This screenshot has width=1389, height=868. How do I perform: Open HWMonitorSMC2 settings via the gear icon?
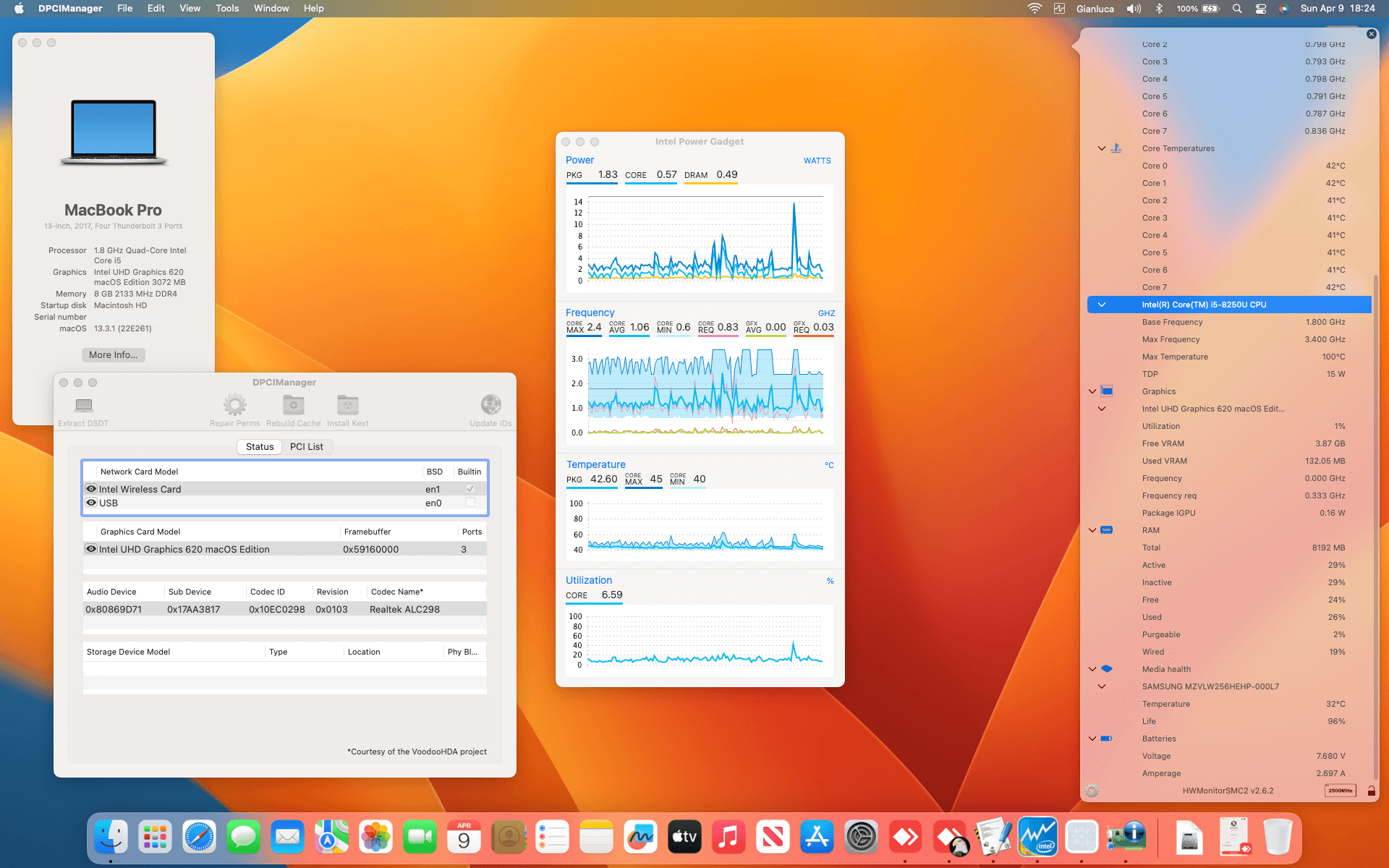1091,791
